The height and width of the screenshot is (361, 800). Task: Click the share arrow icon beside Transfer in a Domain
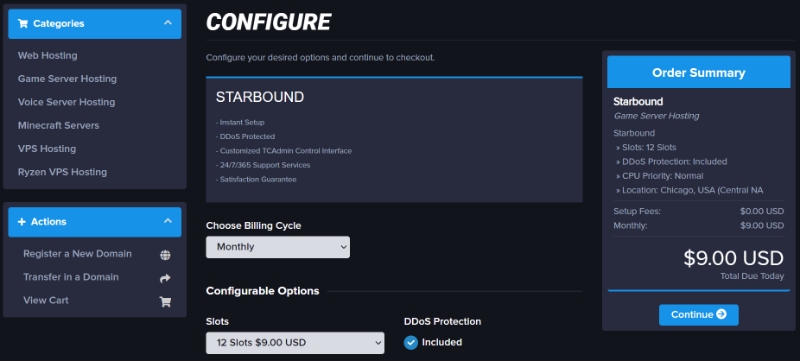point(165,278)
